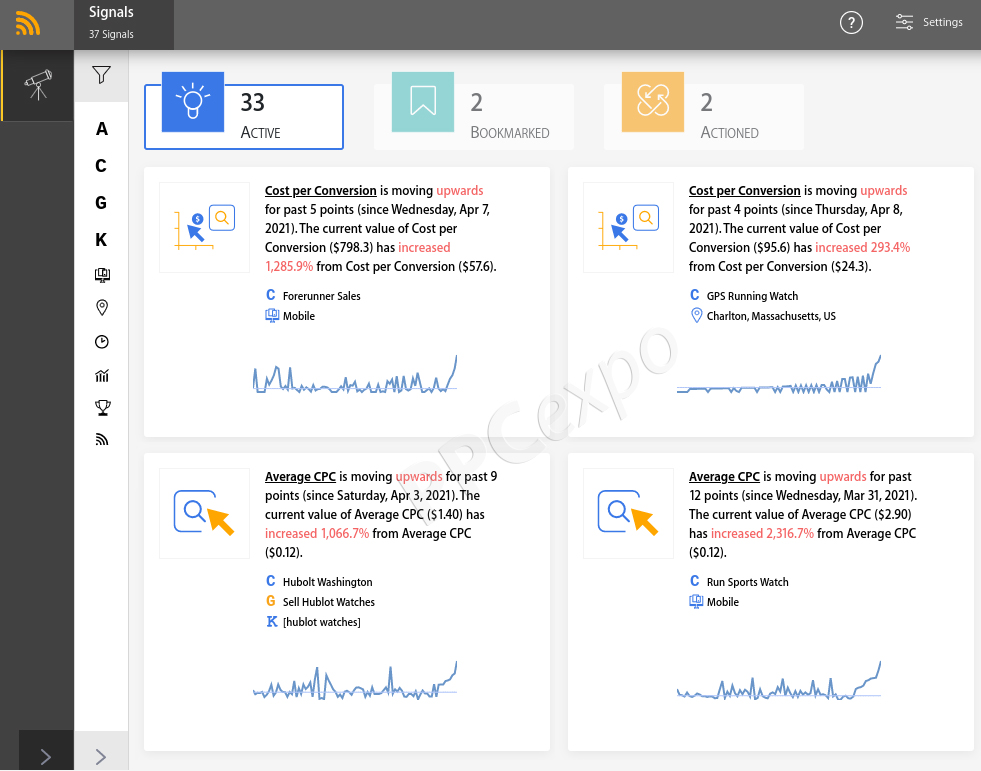This screenshot has width=981, height=771.
Task: Click the orange Actioned link icon
Action: point(653,102)
